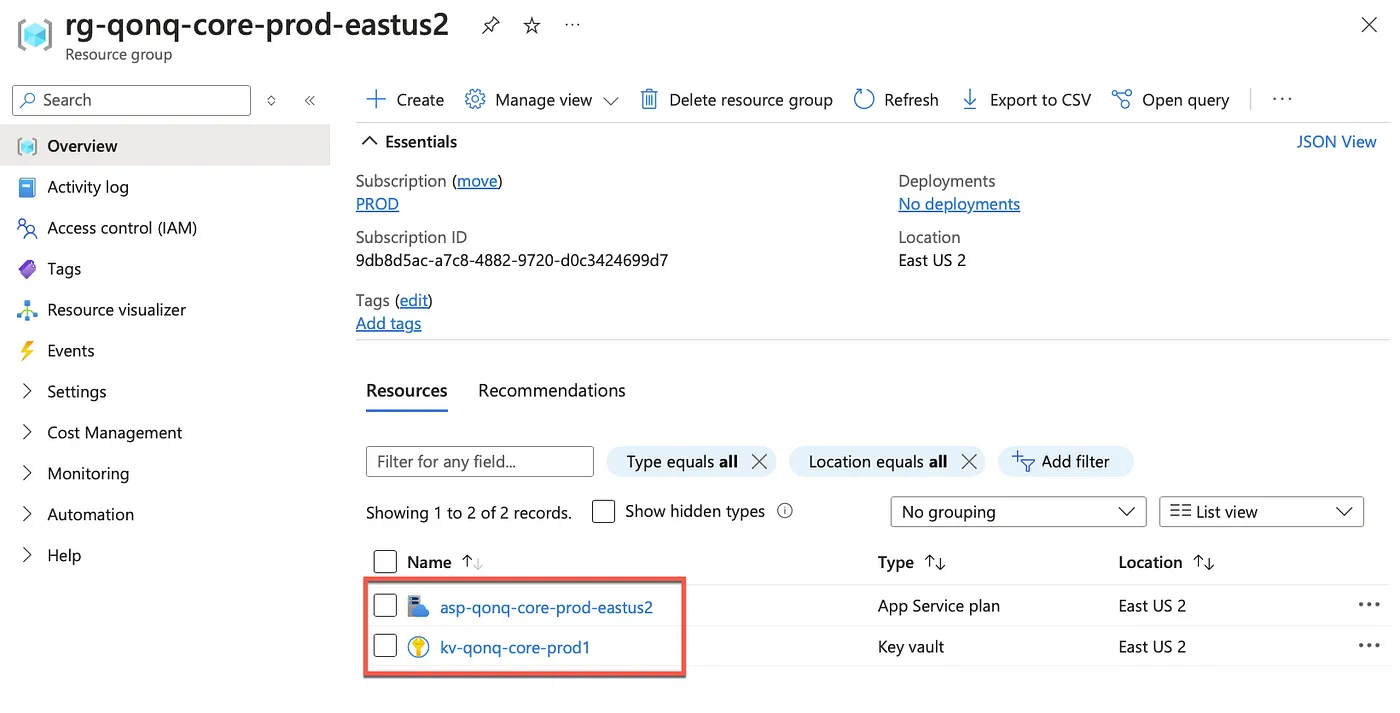
Task: Close the resource group blade
Action: click(x=1369, y=25)
